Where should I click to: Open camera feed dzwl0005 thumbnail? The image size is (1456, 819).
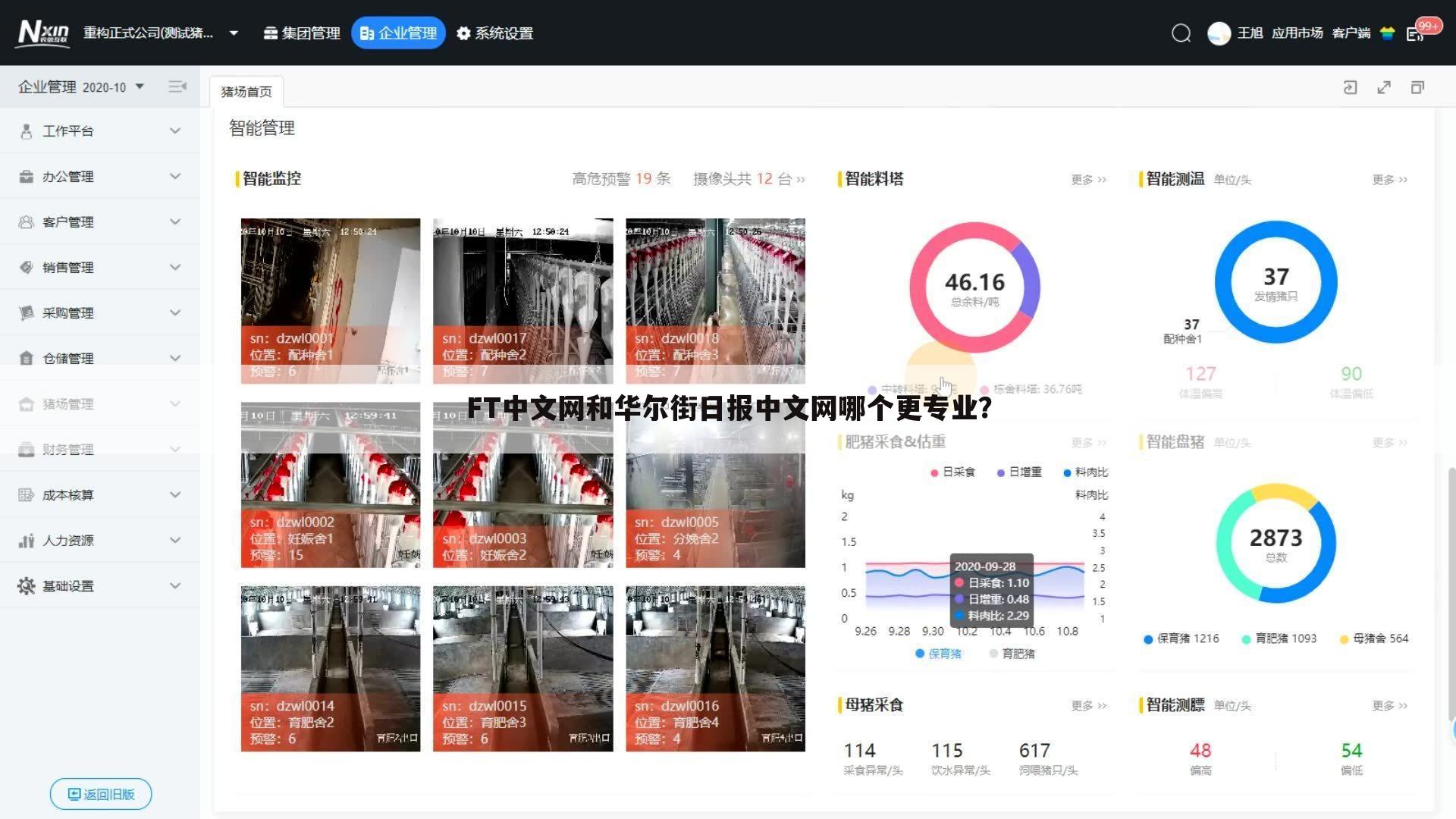(715, 485)
